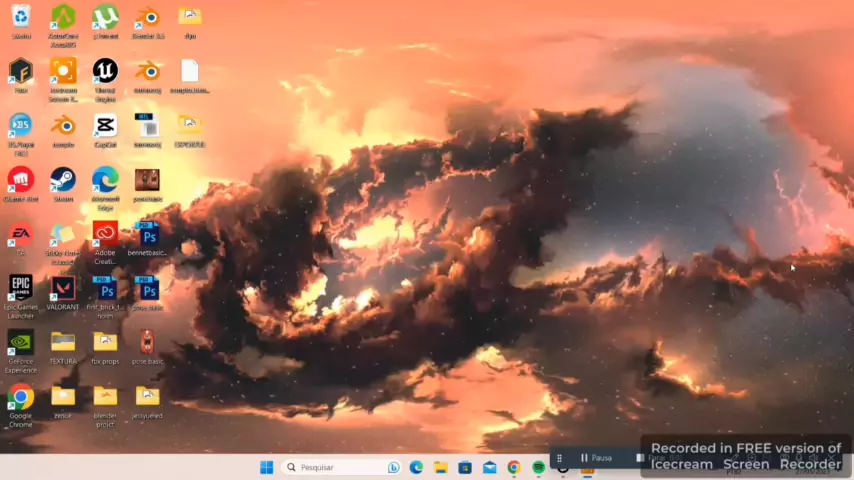Open the Sticky Notes desktop shortcut
Screen dimensions: 854x480
63,243
